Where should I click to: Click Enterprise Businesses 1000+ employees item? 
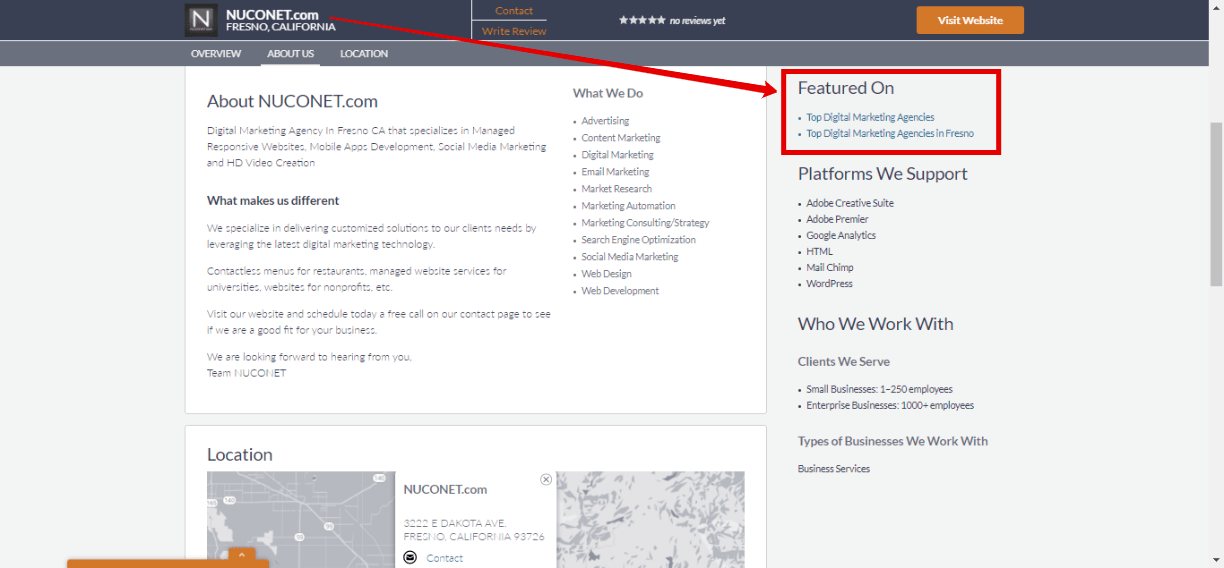890,405
